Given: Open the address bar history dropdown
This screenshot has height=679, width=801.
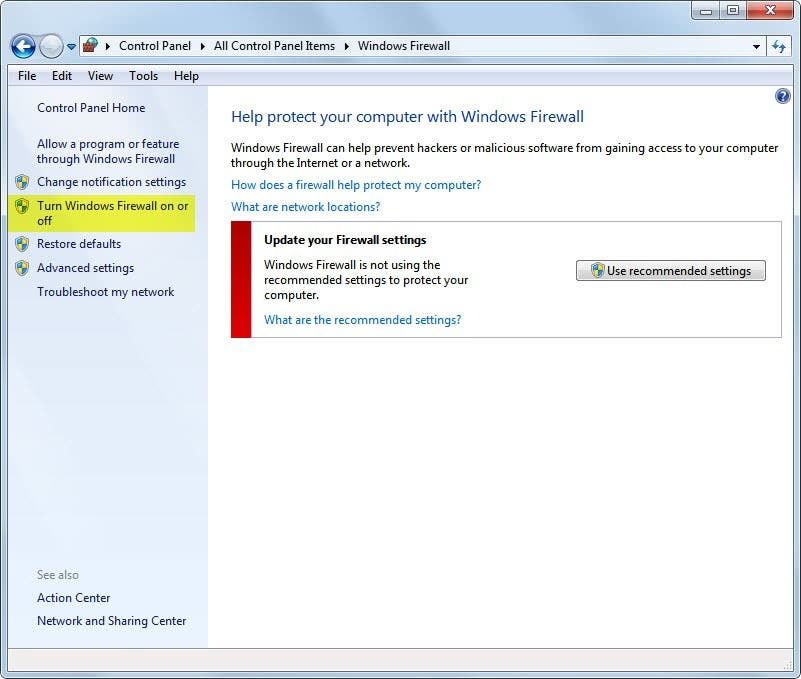Looking at the screenshot, I should pos(756,46).
